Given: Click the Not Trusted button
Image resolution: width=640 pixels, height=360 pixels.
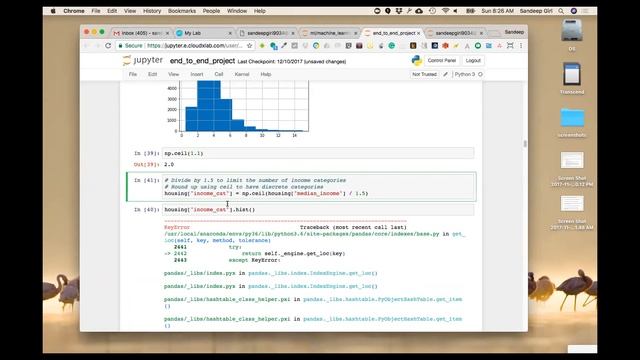Looking at the screenshot, I should click(x=424, y=74).
